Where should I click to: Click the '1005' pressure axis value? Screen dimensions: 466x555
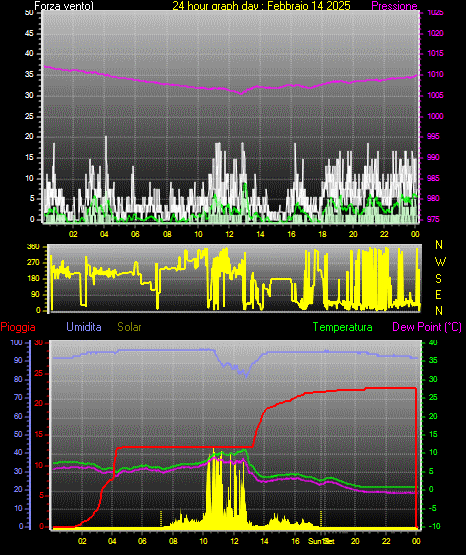click(435, 95)
